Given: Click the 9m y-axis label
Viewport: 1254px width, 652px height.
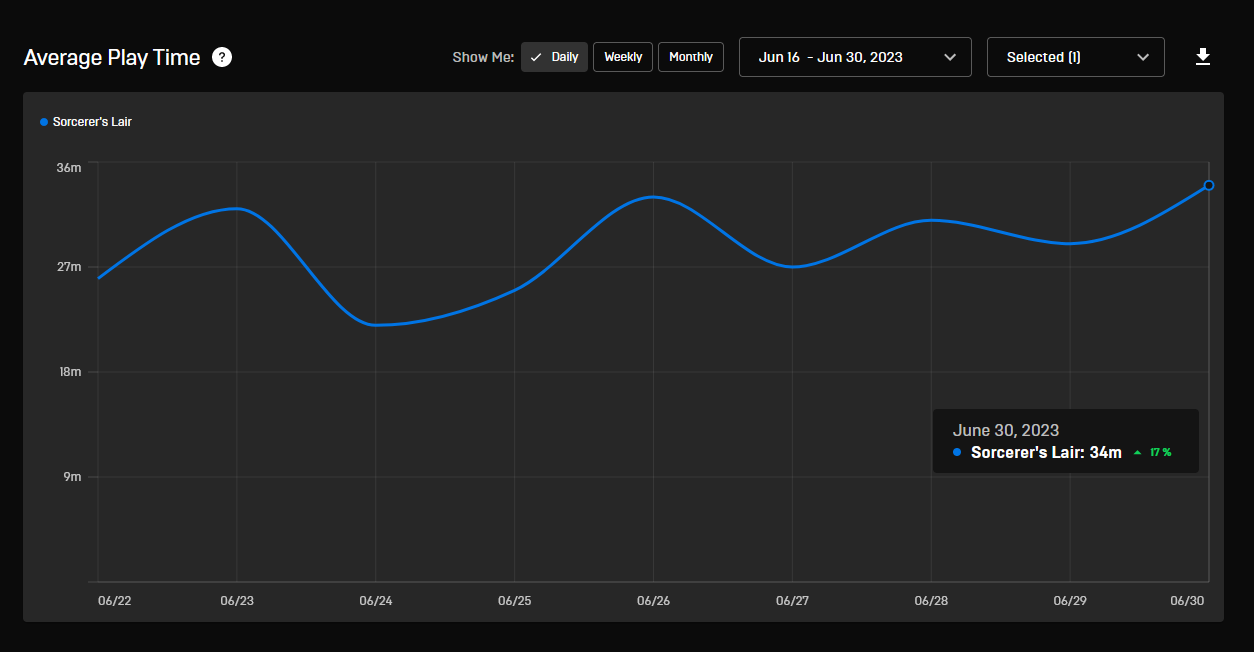Looking at the screenshot, I should point(72,477).
